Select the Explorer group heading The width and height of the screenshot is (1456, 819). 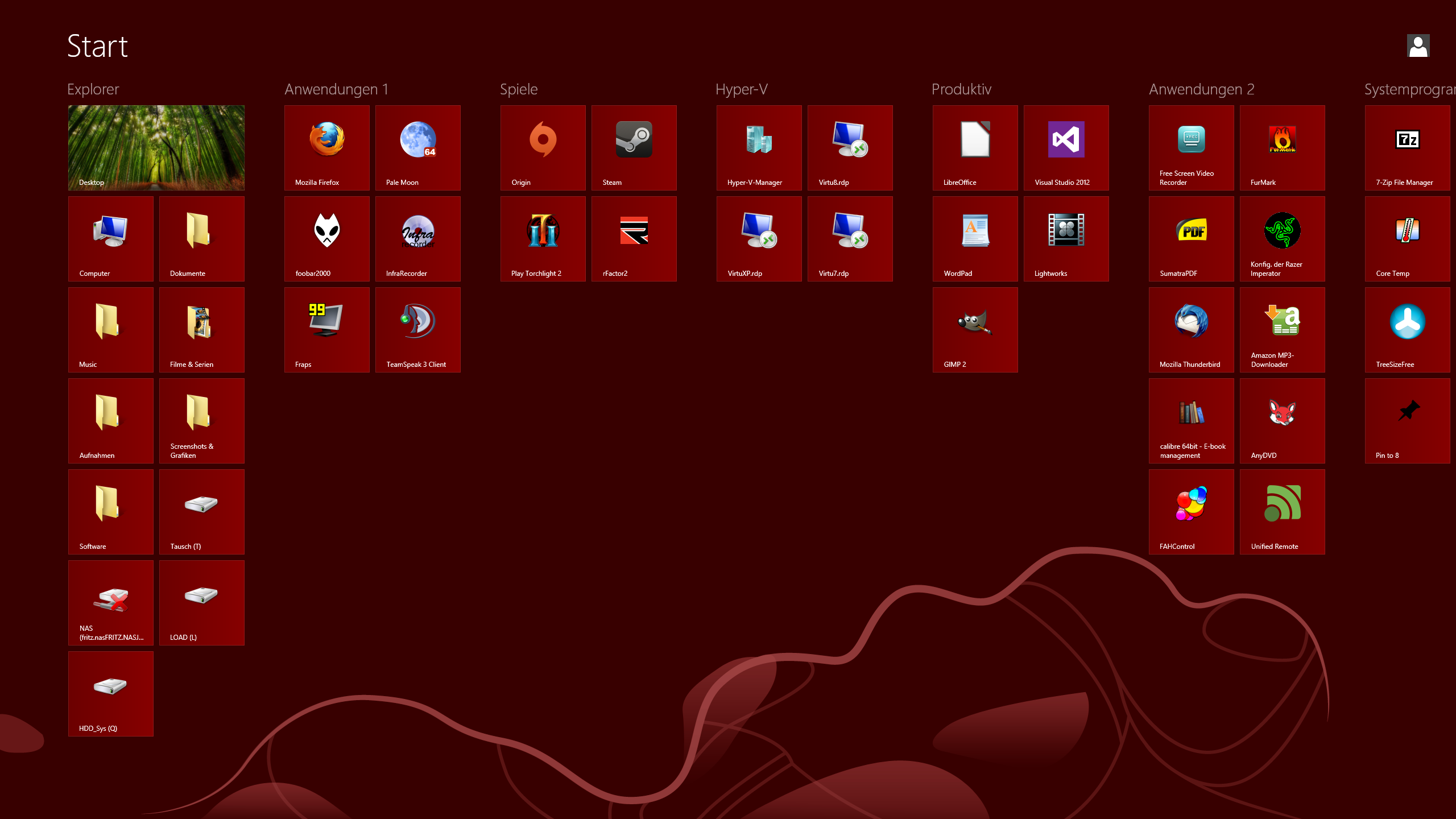(x=93, y=89)
